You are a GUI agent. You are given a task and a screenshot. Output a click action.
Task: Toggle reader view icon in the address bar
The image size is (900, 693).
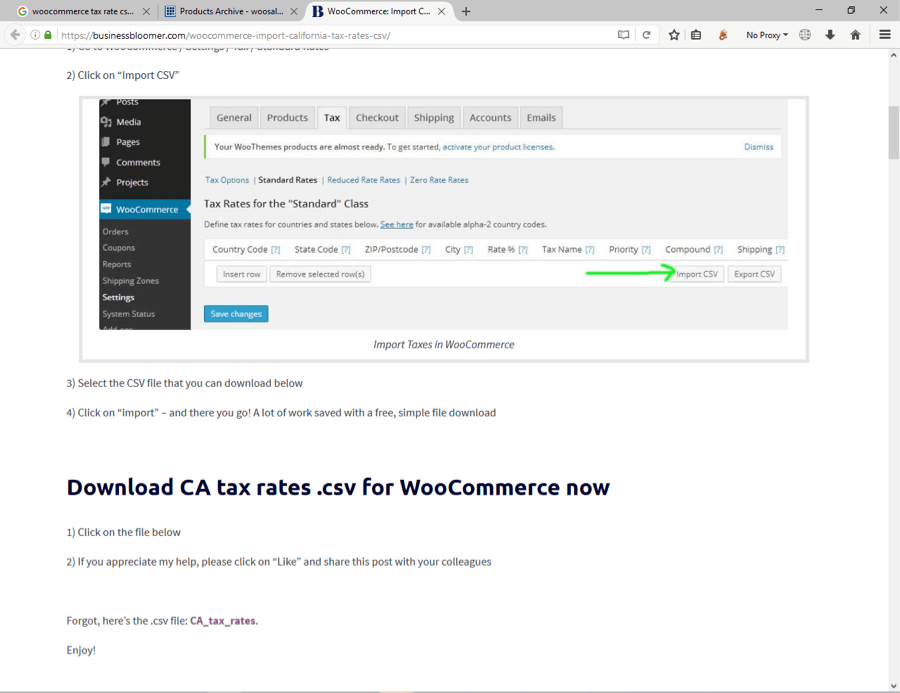pos(623,35)
